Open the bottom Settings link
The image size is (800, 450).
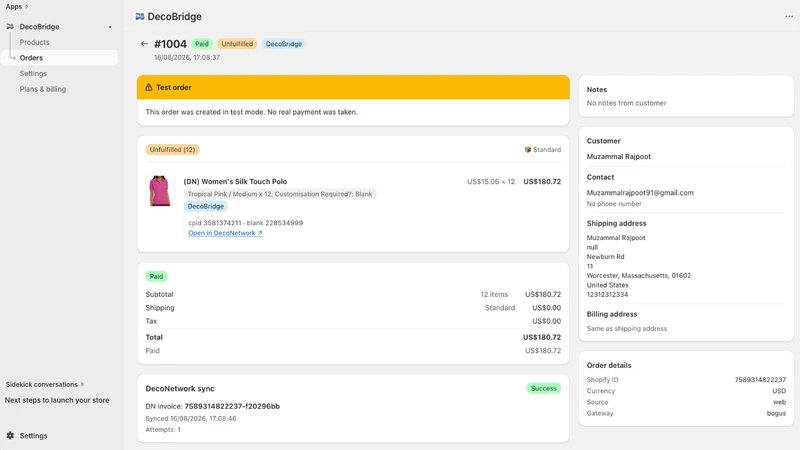point(33,436)
